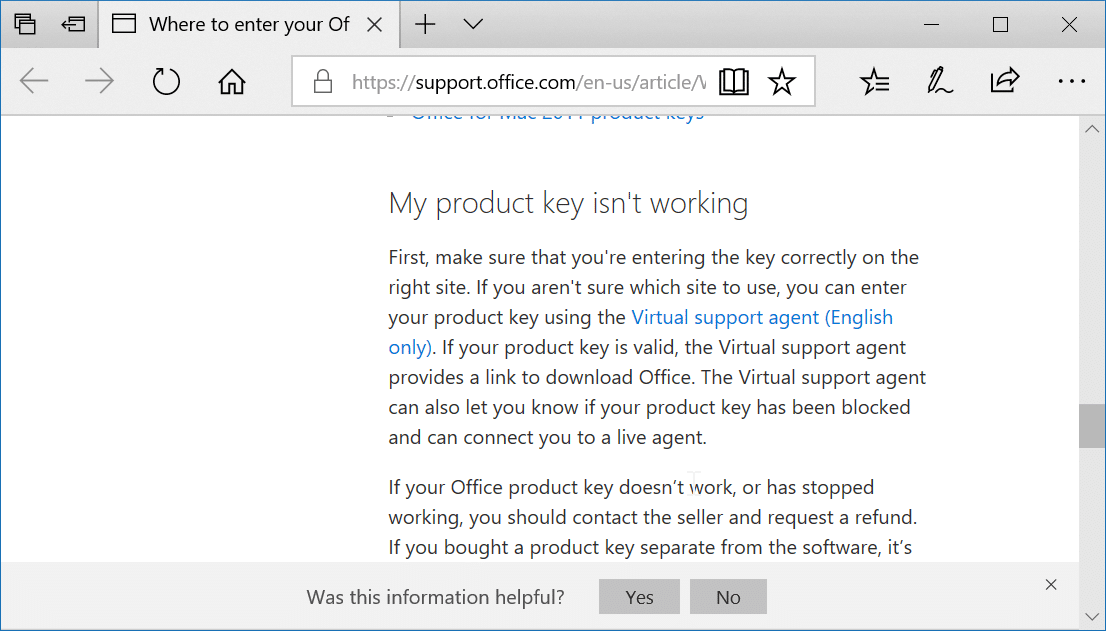Add web notes with pen icon
This screenshot has height=631, width=1106.
(940, 82)
